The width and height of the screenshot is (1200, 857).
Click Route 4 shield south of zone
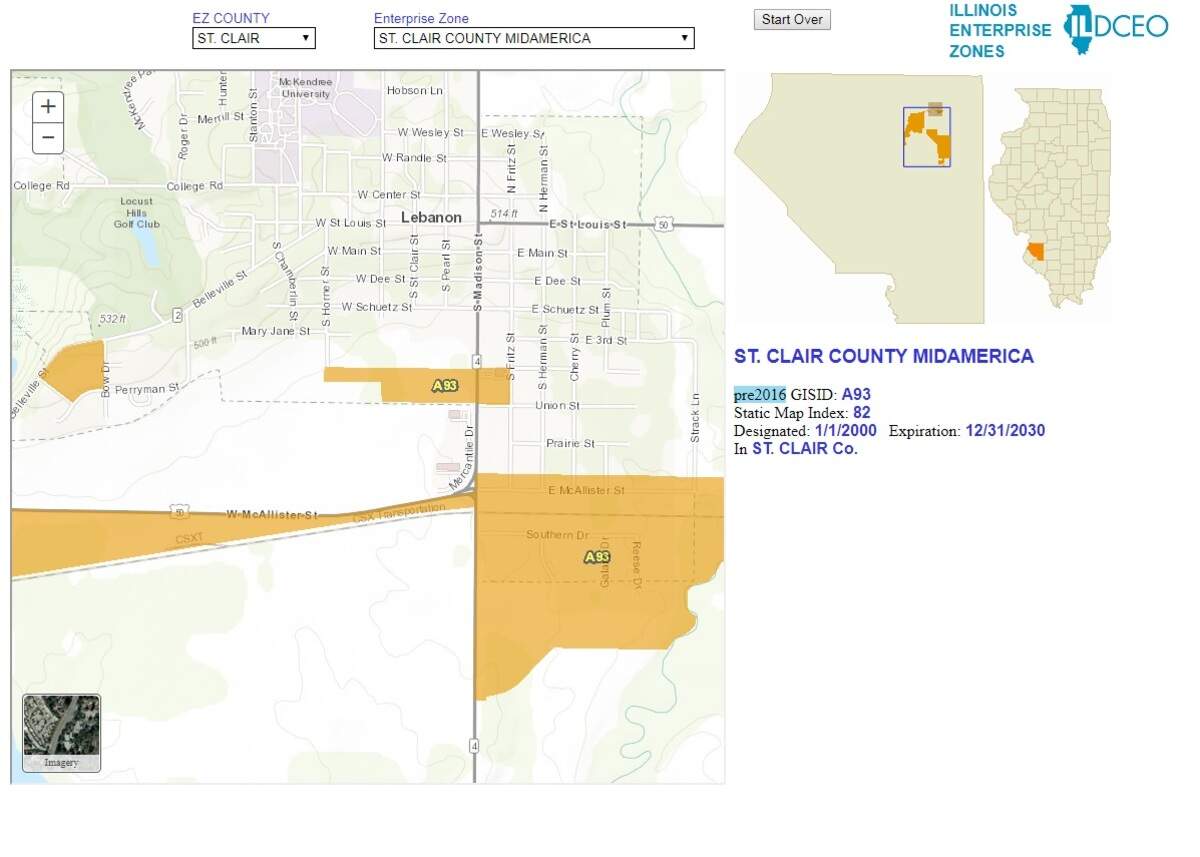(x=476, y=745)
